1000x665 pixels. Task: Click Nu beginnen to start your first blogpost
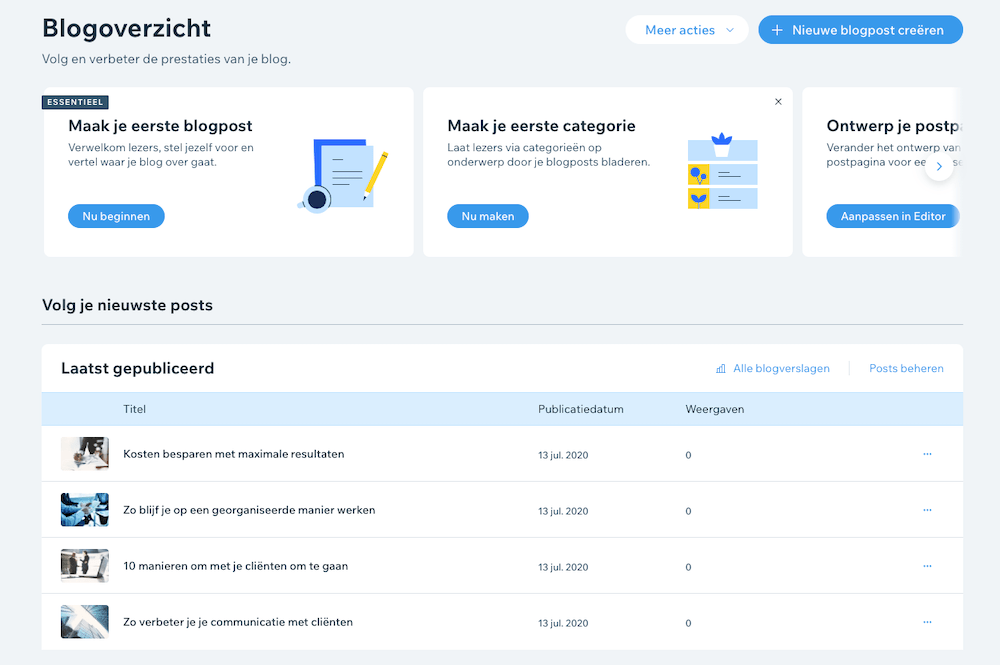pos(116,215)
